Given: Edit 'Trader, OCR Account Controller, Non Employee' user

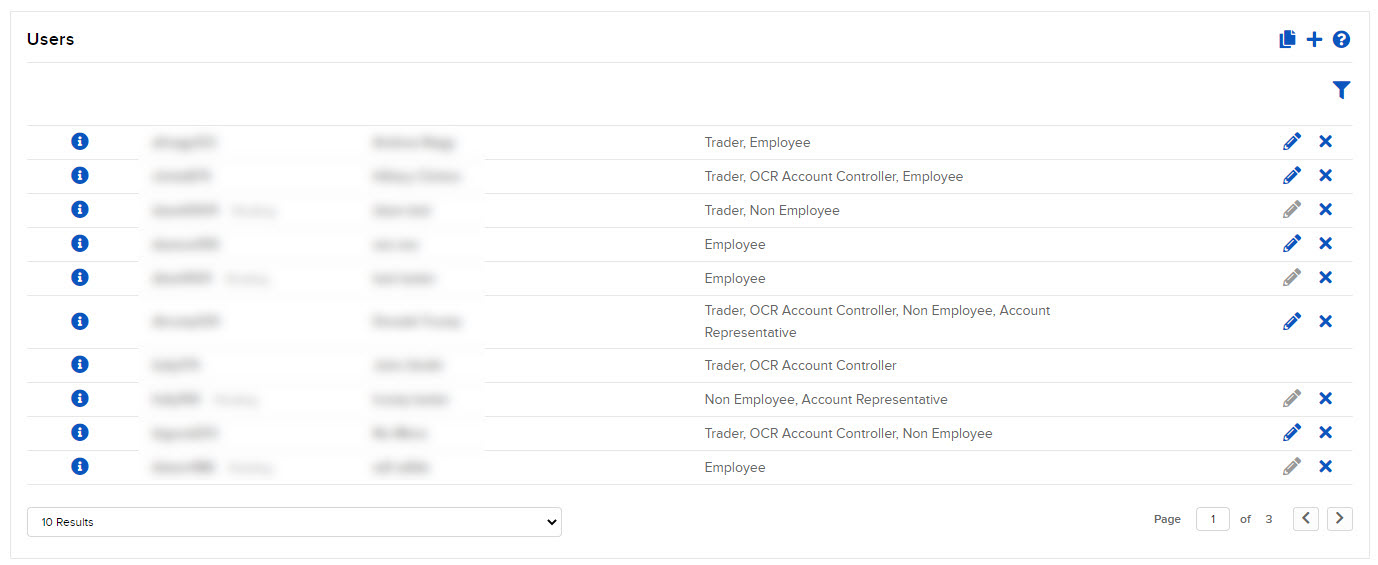Looking at the screenshot, I should point(1292,433).
